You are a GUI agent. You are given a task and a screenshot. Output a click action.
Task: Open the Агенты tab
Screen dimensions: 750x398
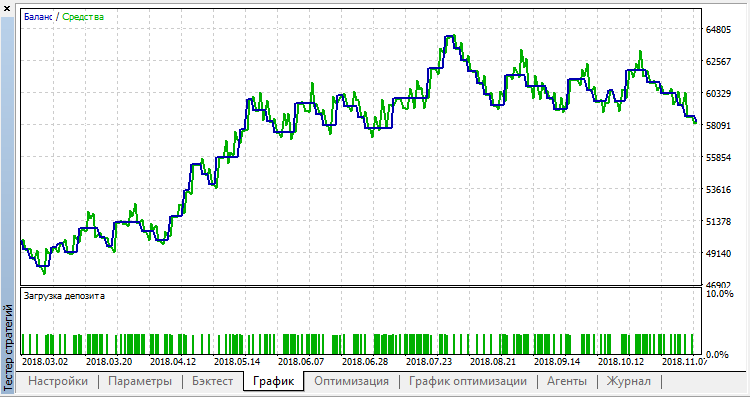coord(567,381)
